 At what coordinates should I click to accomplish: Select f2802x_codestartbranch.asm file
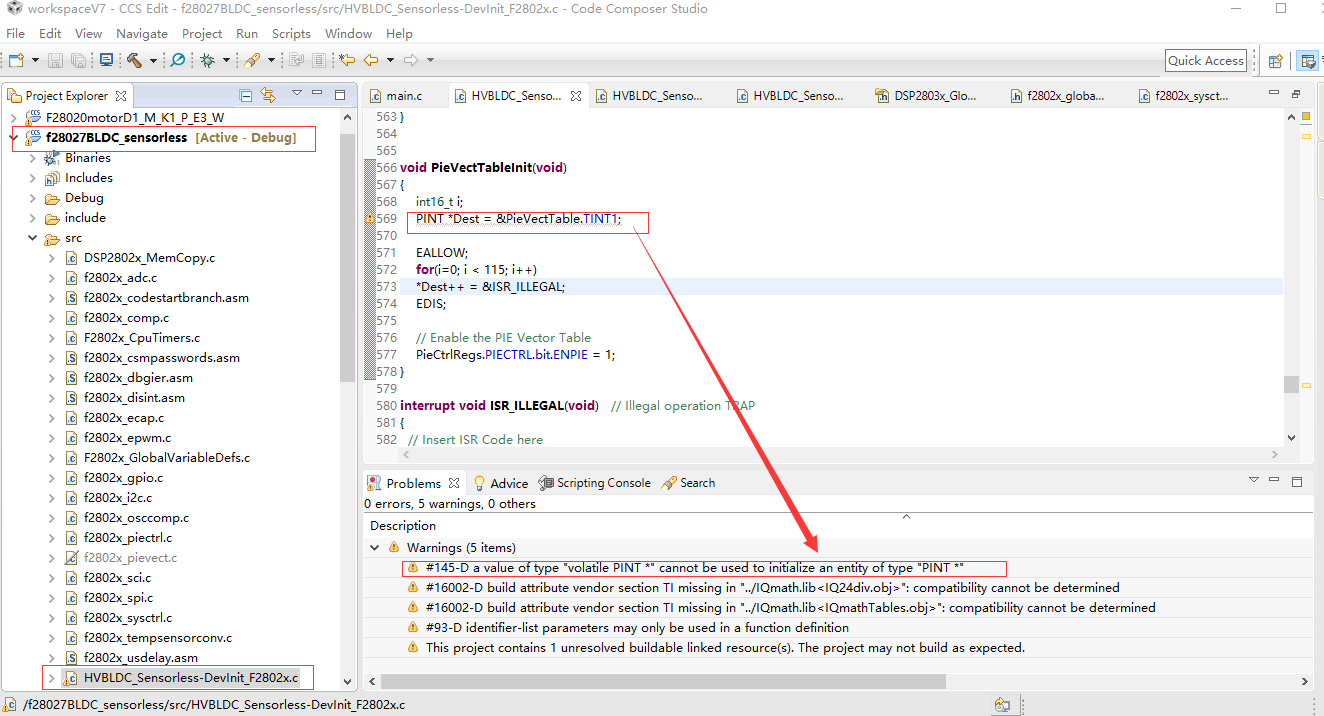pyautogui.click(x=166, y=297)
